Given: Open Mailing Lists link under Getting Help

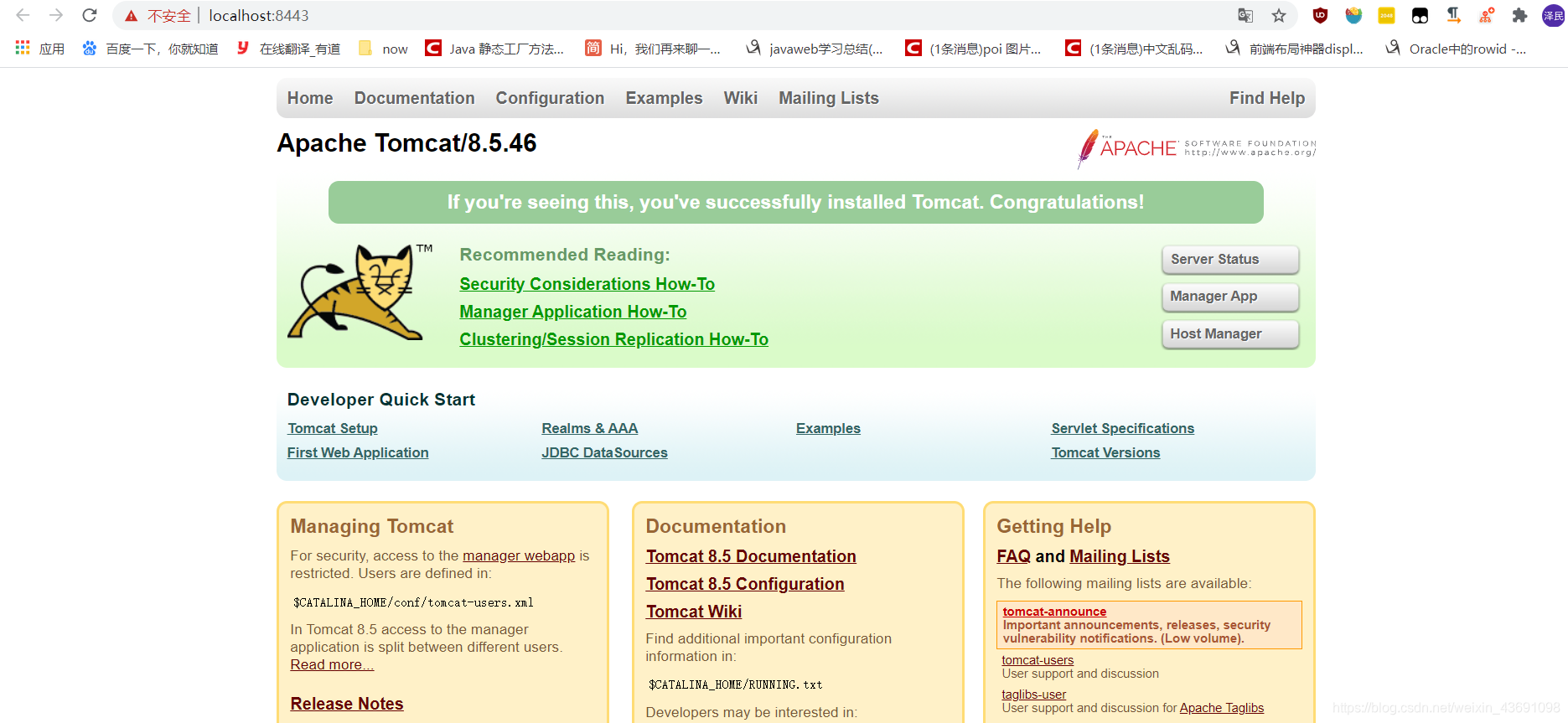Looking at the screenshot, I should point(1120,556).
